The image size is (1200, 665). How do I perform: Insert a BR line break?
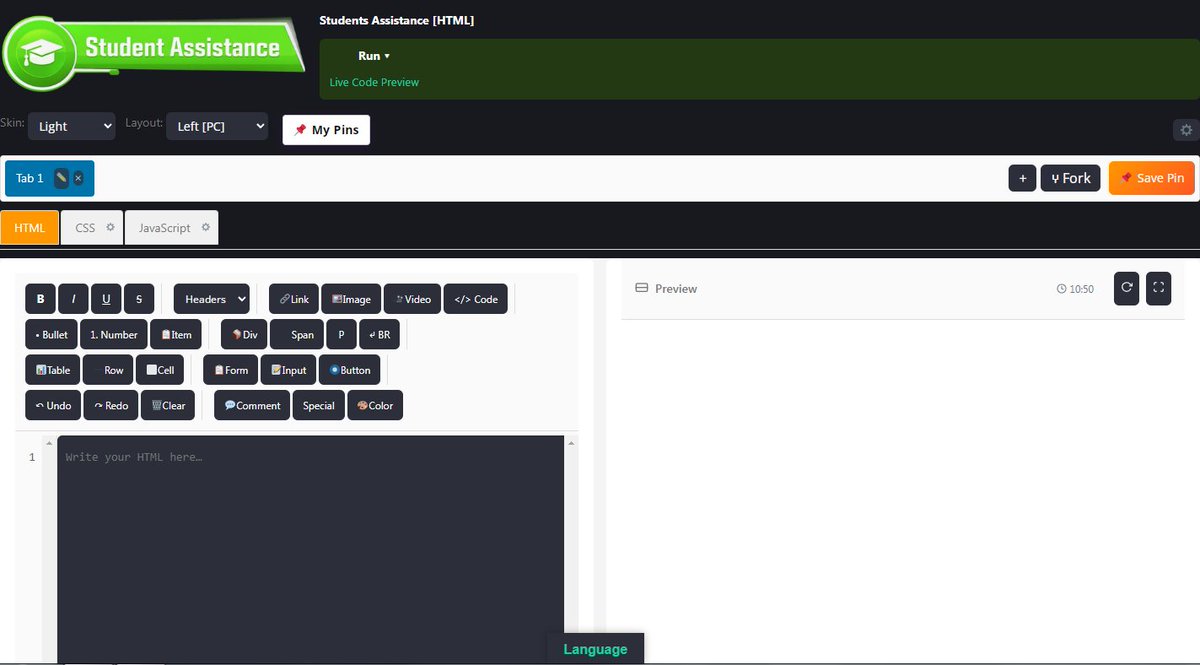[379, 335]
